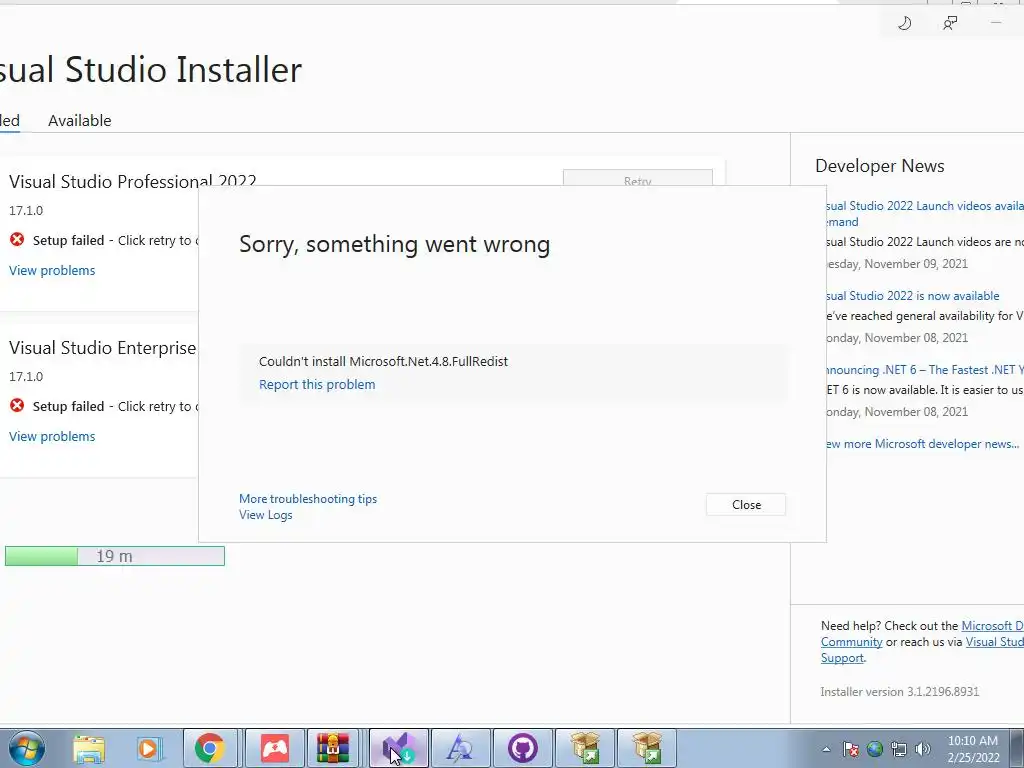Viewport: 1024px width, 768px height.
Task: Launch Windows Media Player from the taskbar
Action: (x=149, y=748)
